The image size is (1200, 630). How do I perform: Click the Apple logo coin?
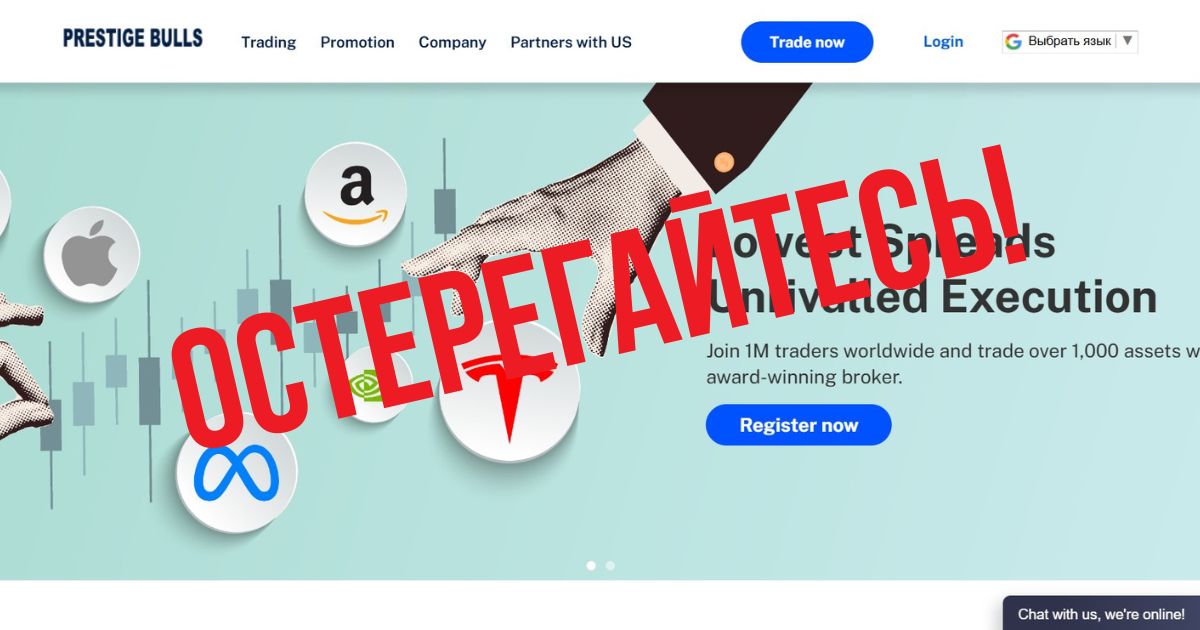click(91, 254)
